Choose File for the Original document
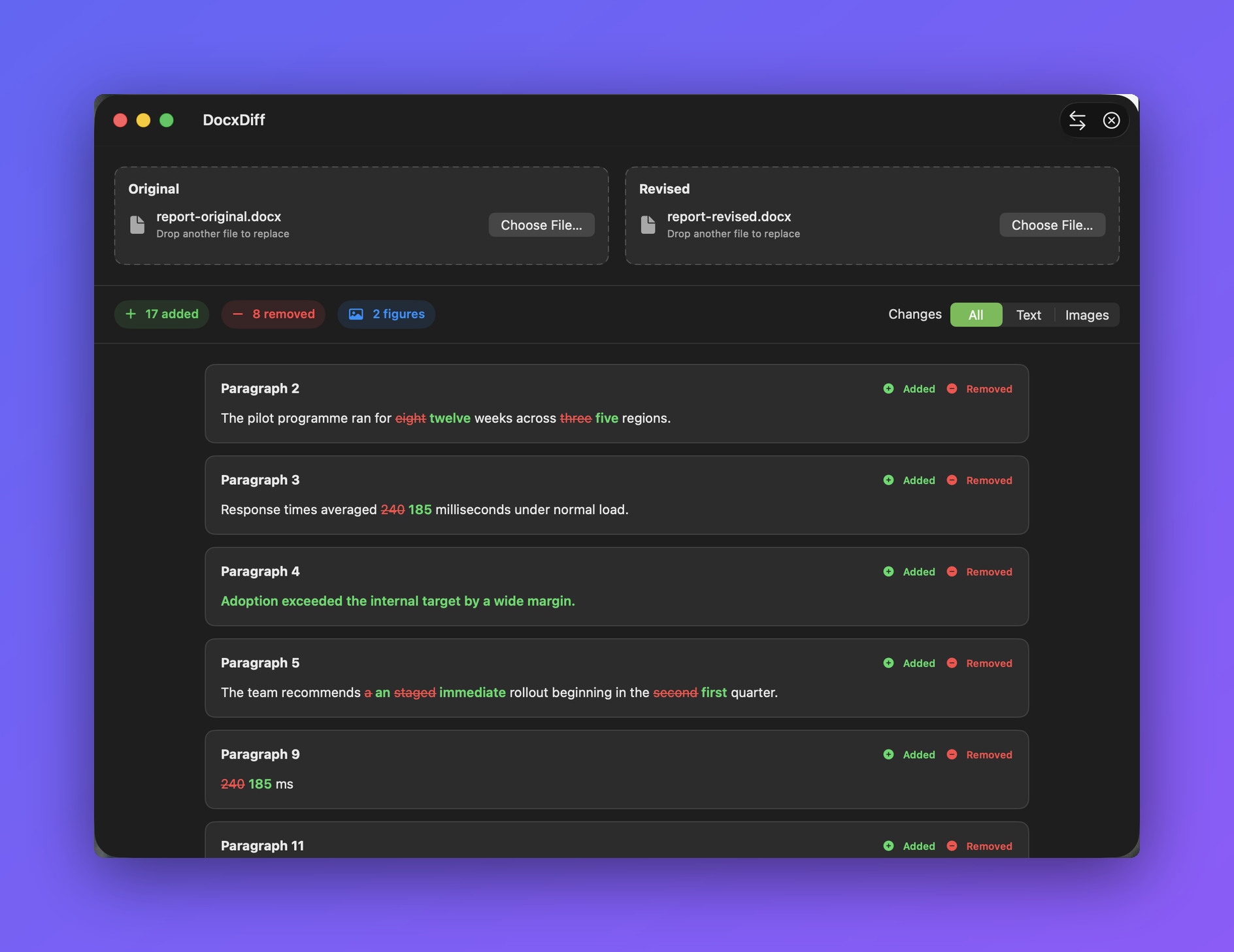 click(541, 225)
